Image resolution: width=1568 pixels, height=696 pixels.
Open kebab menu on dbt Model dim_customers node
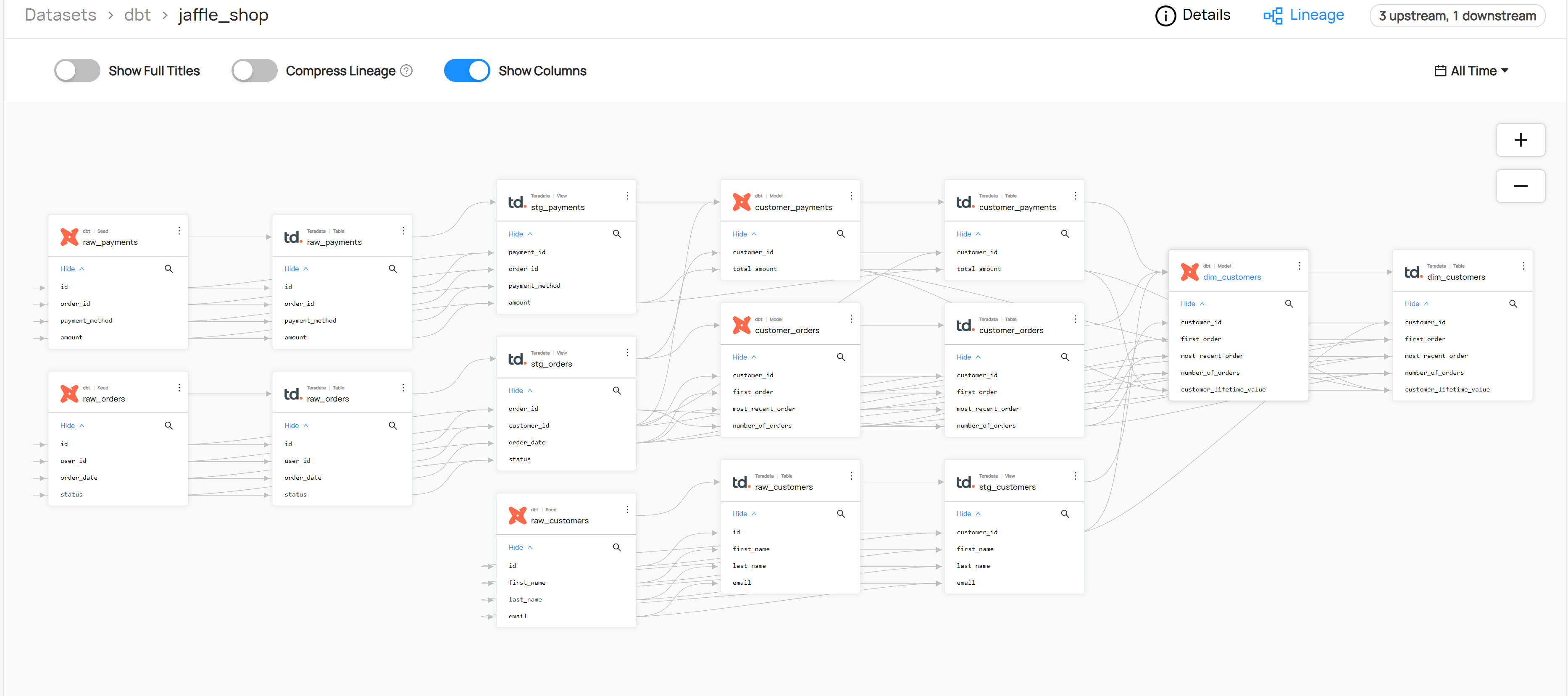(x=1299, y=266)
